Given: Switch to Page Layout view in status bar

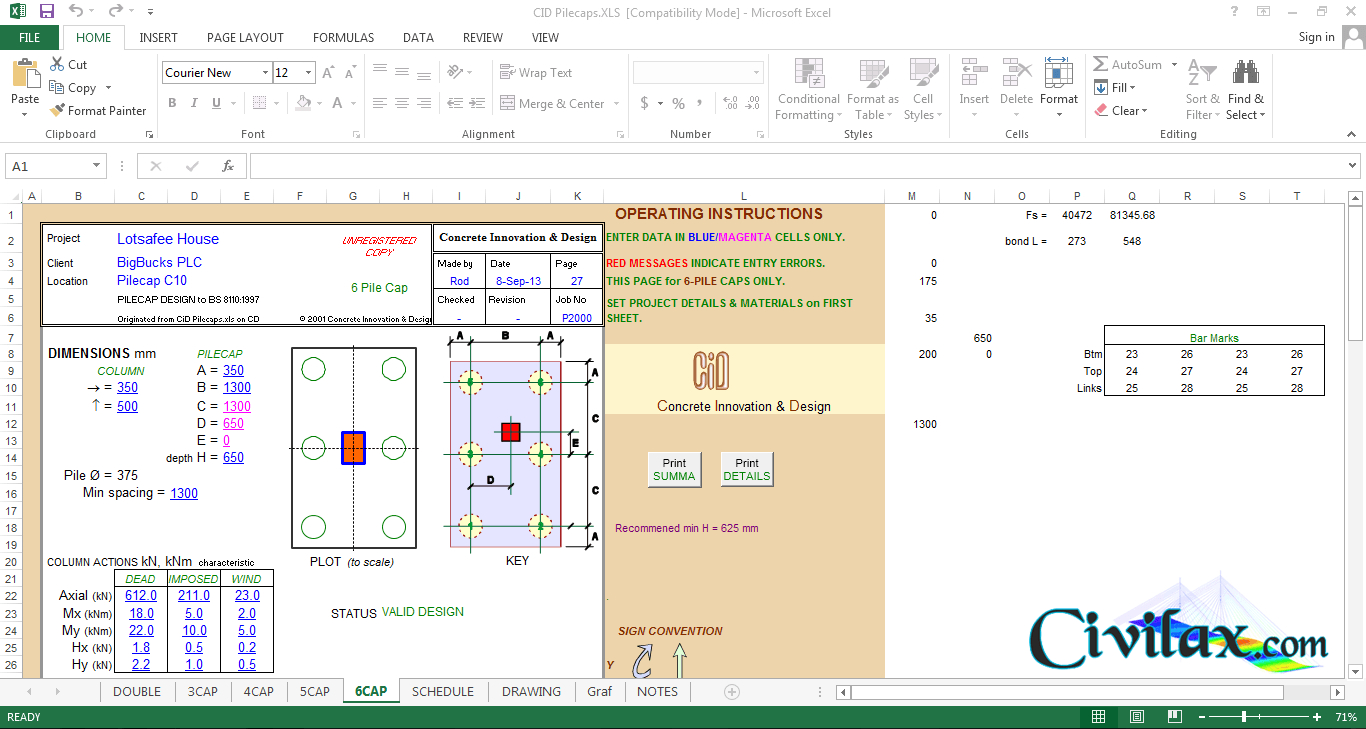Looking at the screenshot, I should (x=1137, y=717).
